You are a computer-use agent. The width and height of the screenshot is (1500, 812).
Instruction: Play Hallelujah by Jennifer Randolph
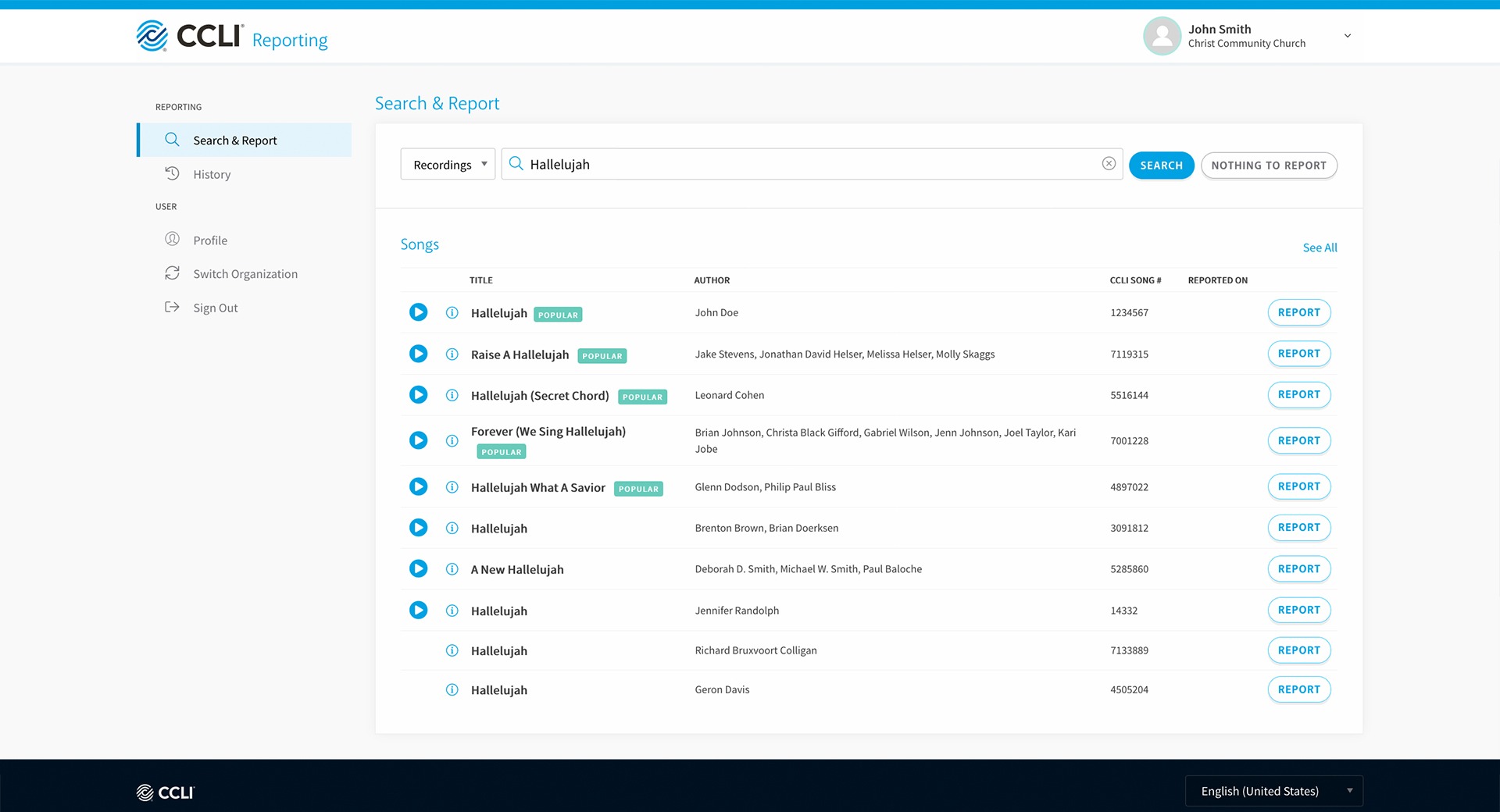419,610
